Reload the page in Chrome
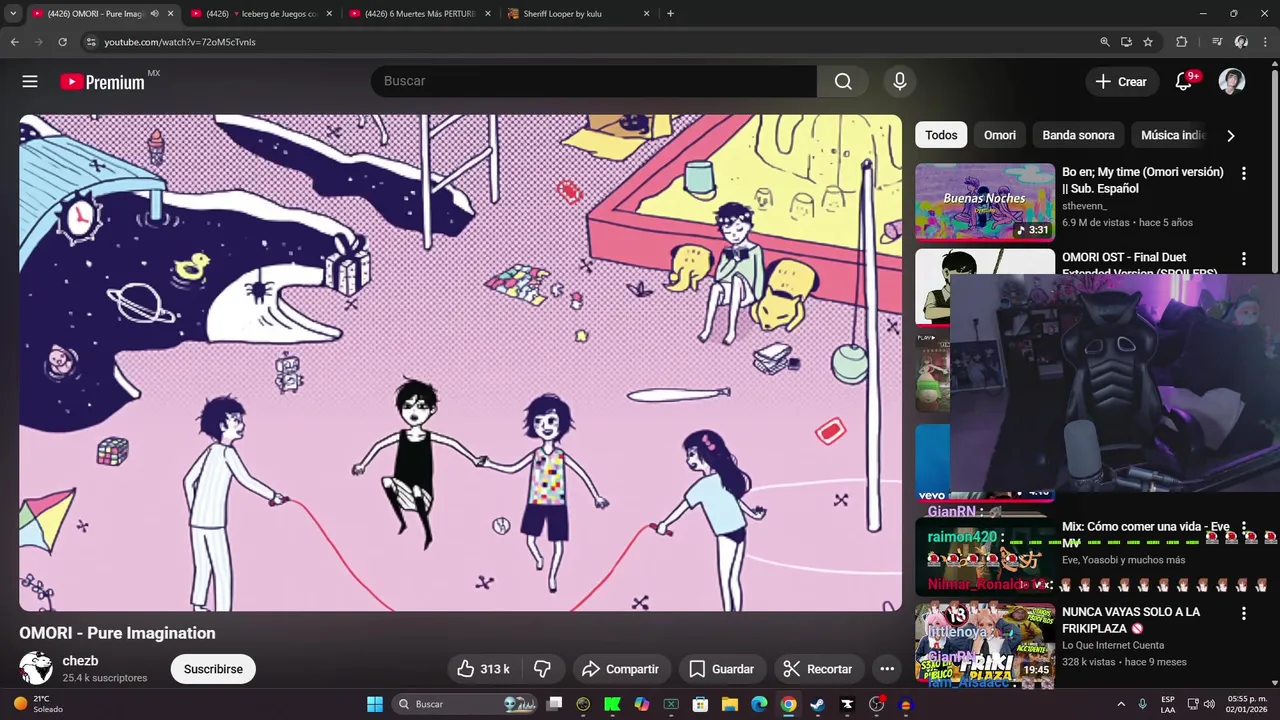This screenshot has width=1280, height=720. coord(62,42)
